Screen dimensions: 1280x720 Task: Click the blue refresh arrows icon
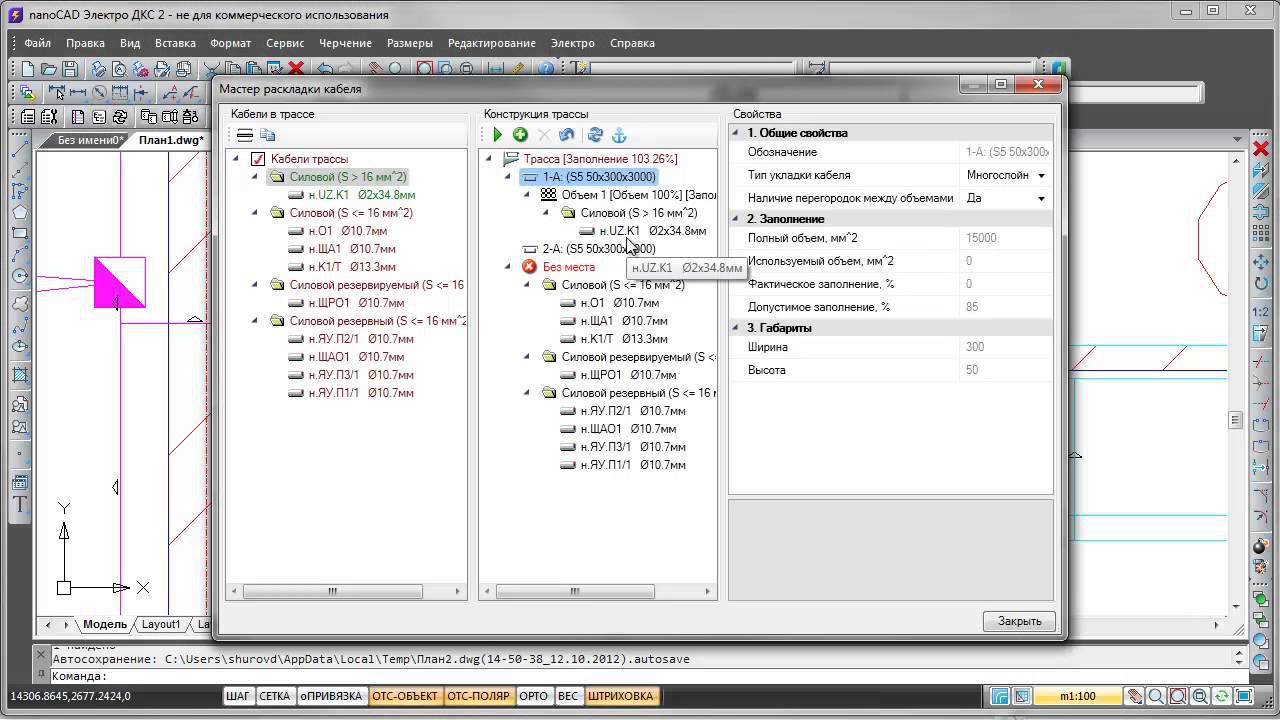[x=595, y=135]
